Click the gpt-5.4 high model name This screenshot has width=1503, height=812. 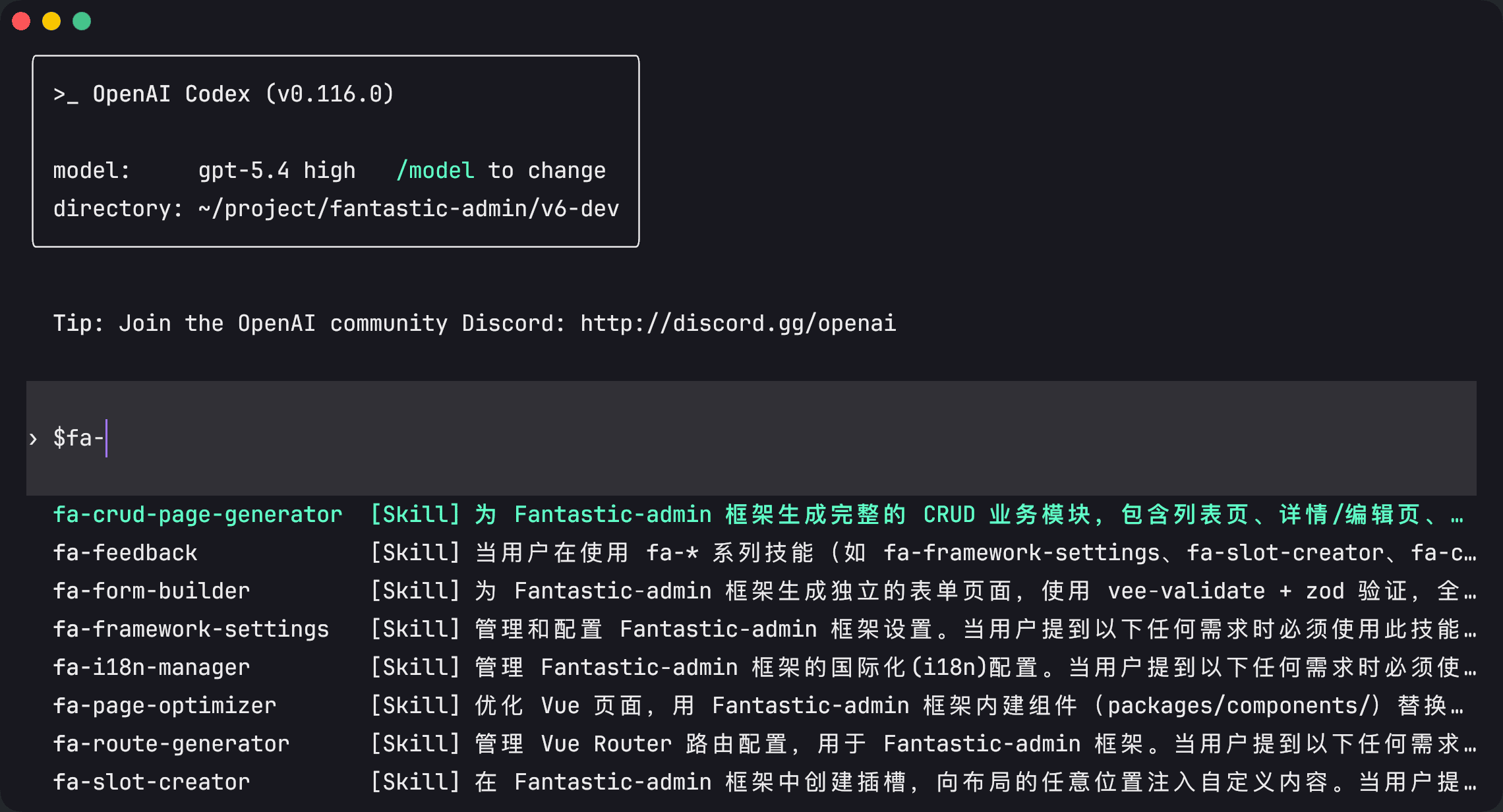point(277,171)
